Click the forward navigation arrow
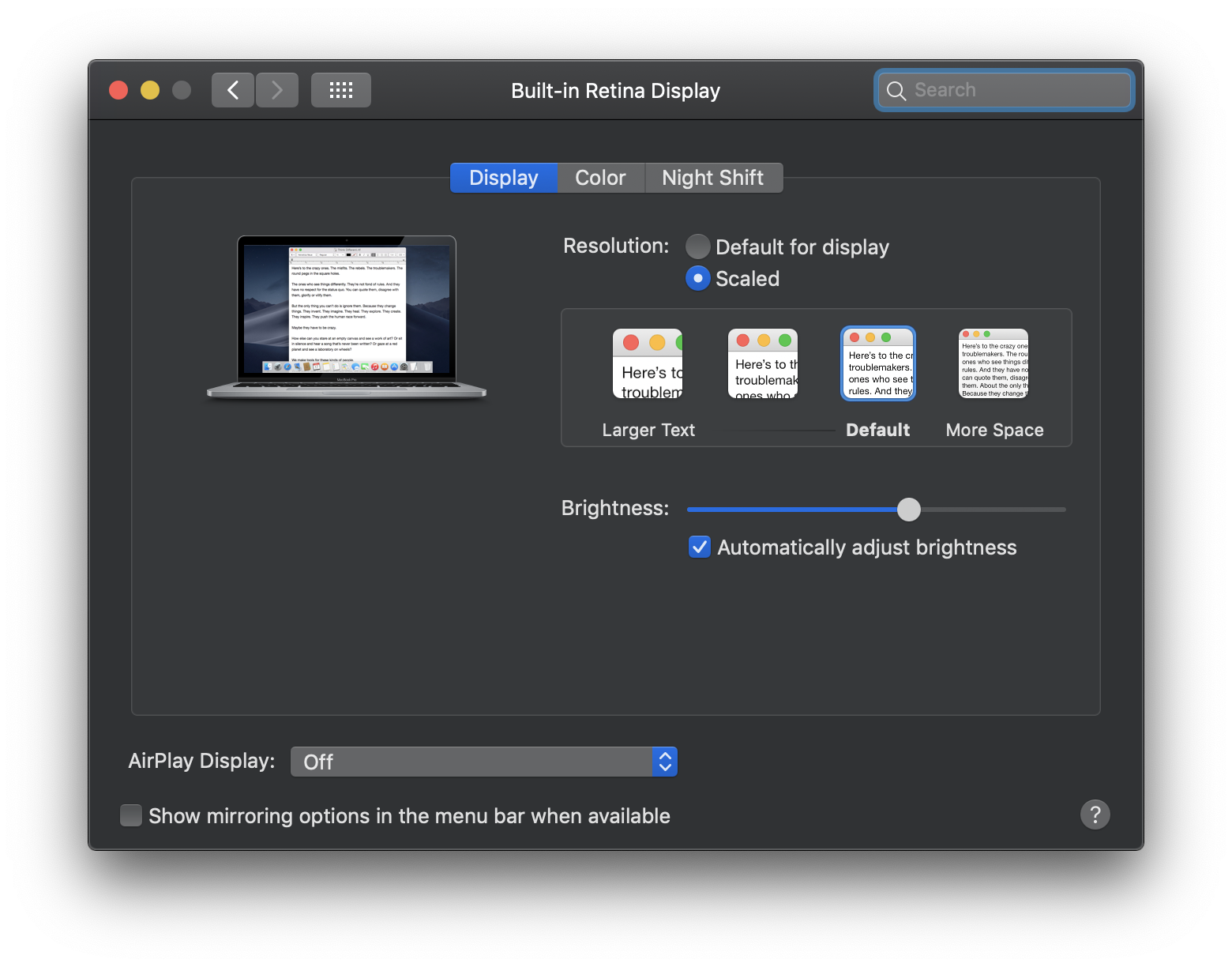The height and width of the screenshot is (967, 1232). [276, 90]
